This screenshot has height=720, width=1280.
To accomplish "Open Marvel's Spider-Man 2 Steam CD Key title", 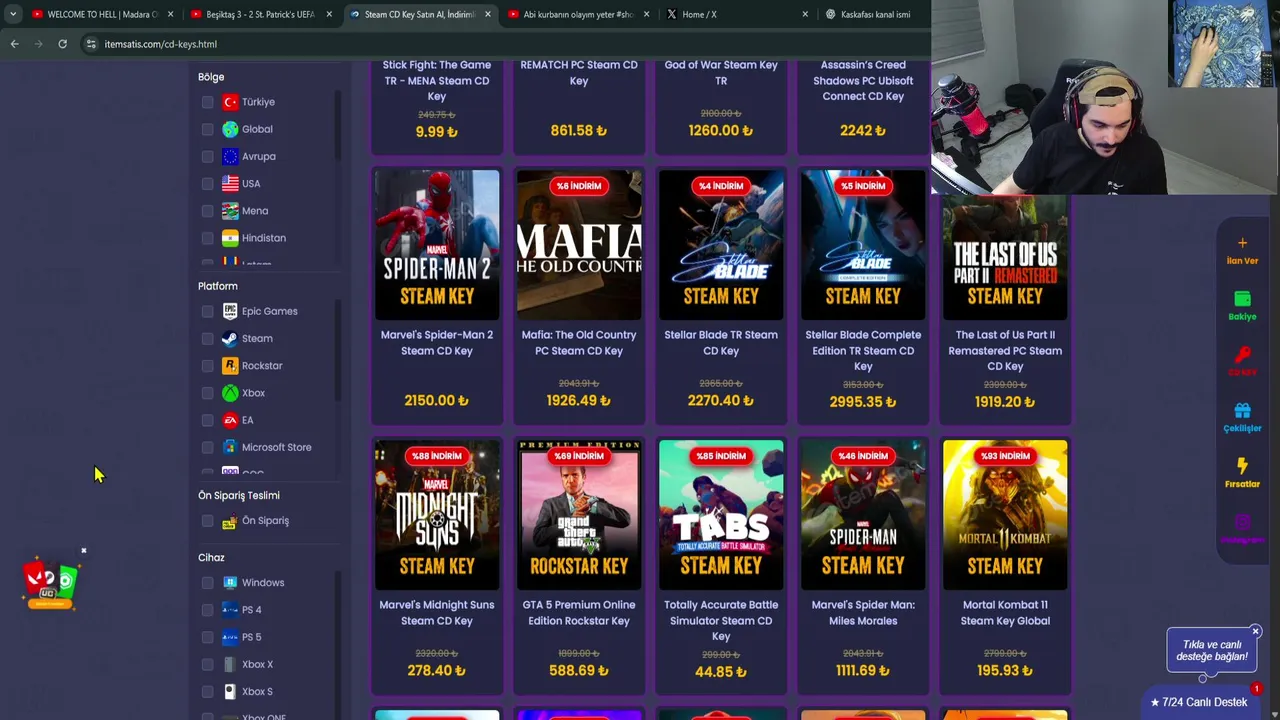I will (x=437, y=343).
